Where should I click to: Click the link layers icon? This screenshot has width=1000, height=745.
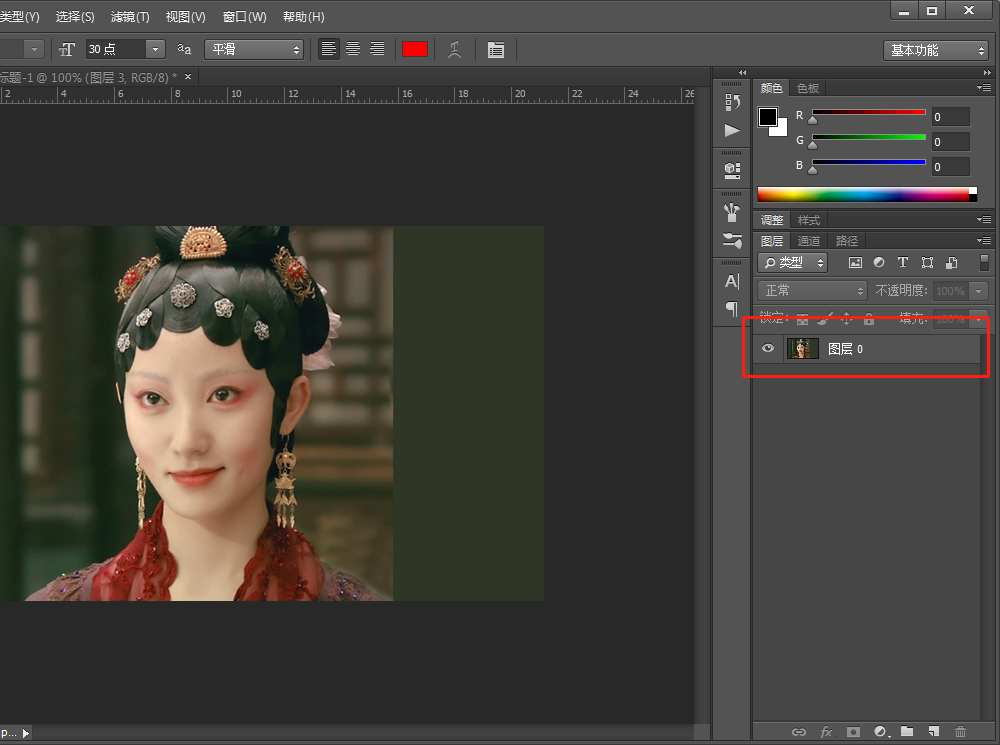(798, 732)
